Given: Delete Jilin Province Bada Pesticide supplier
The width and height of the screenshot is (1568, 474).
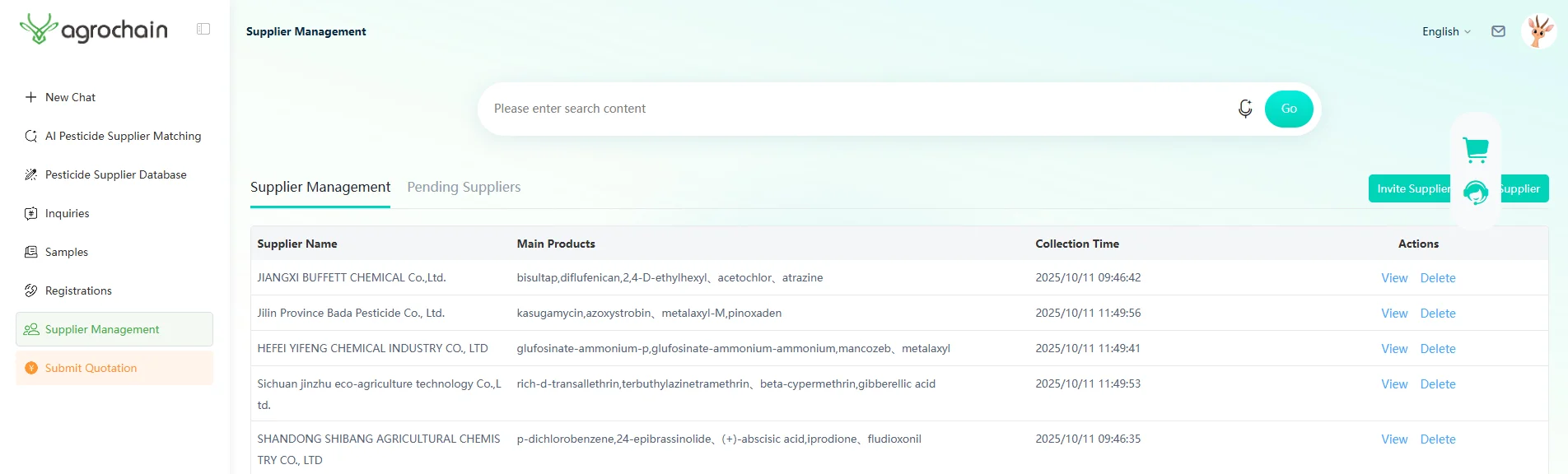Looking at the screenshot, I should pos(1437,314).
